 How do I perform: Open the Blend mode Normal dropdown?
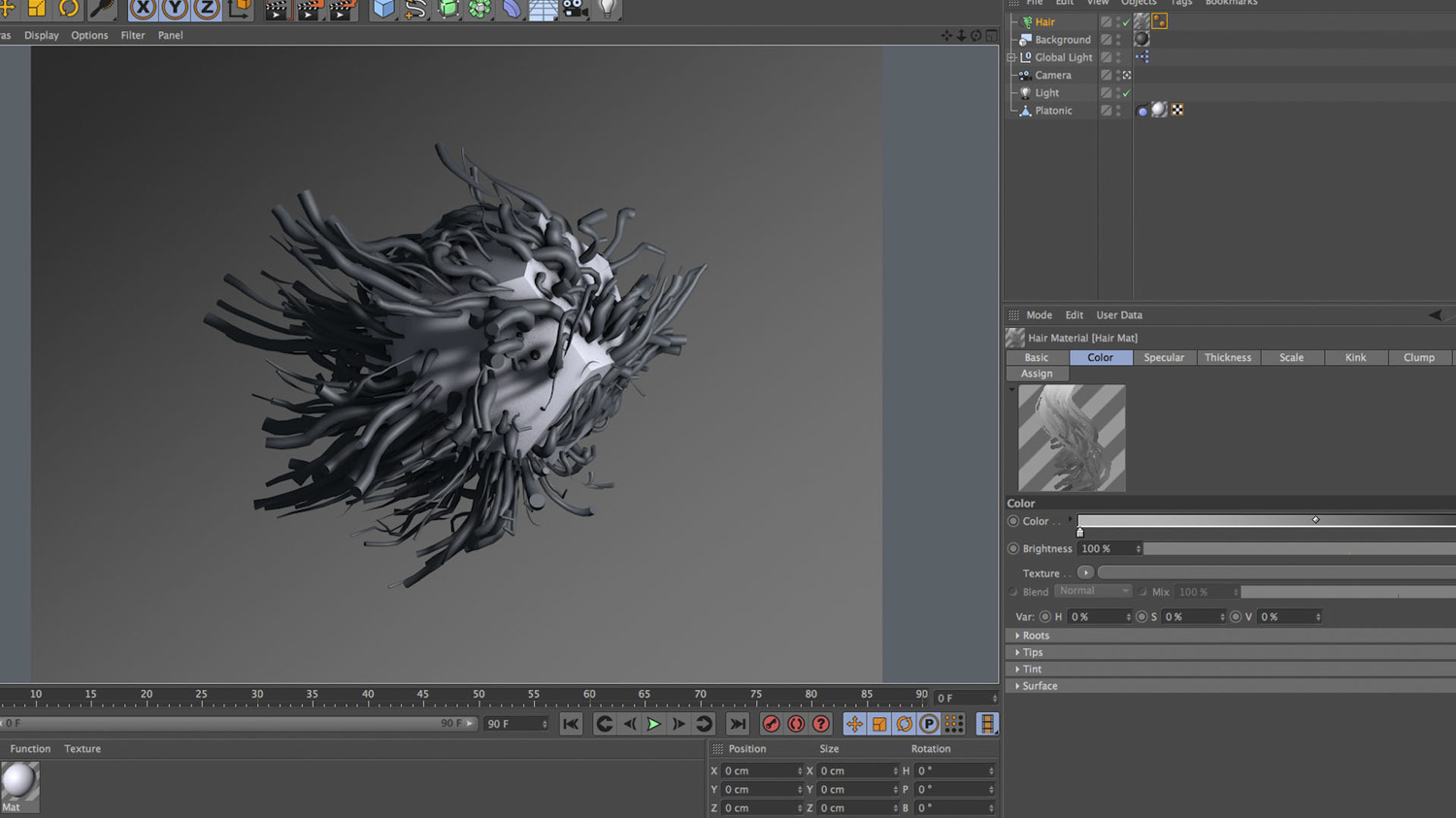click(x=1094, y=591)
